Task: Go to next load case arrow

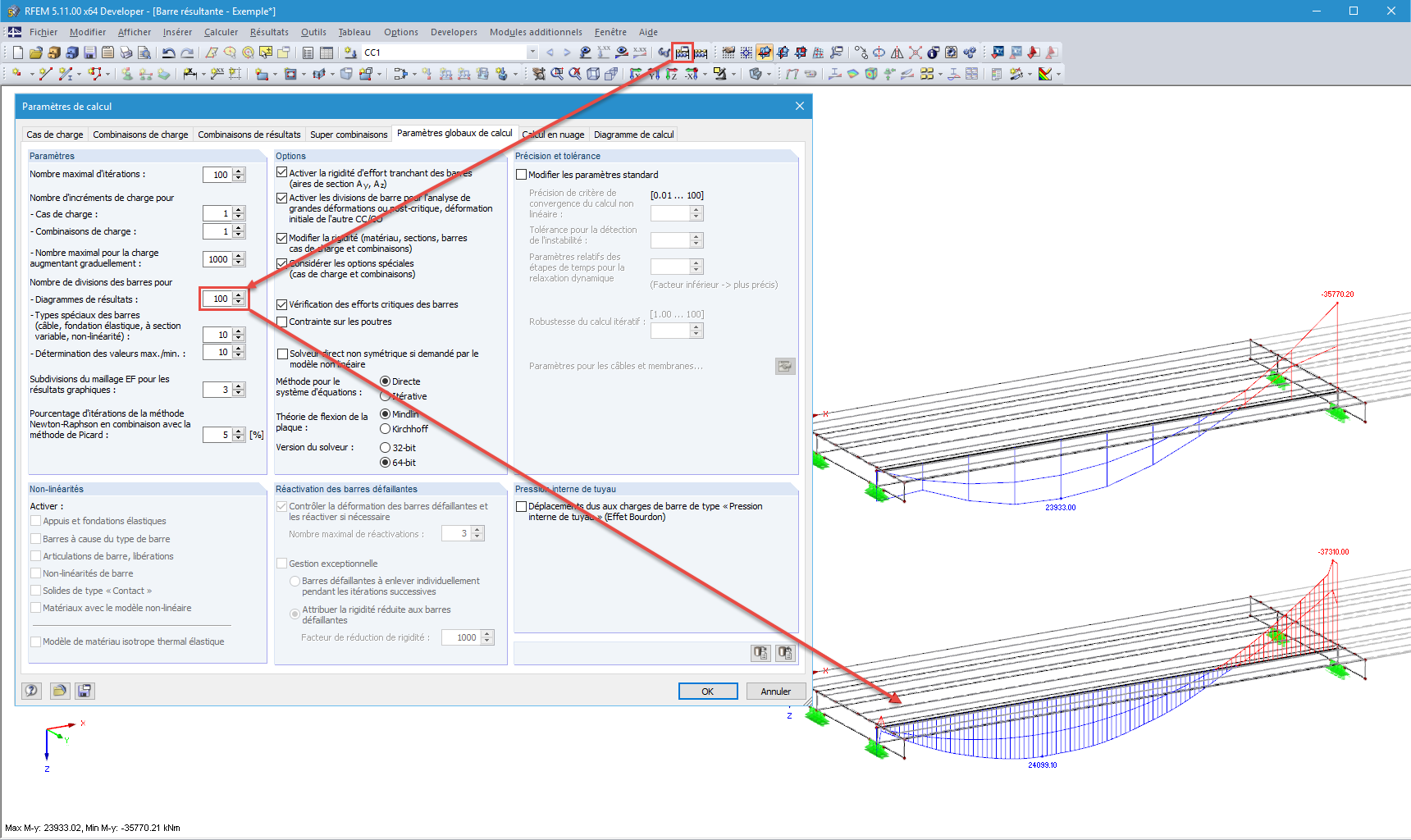Action: pos(567,52)
